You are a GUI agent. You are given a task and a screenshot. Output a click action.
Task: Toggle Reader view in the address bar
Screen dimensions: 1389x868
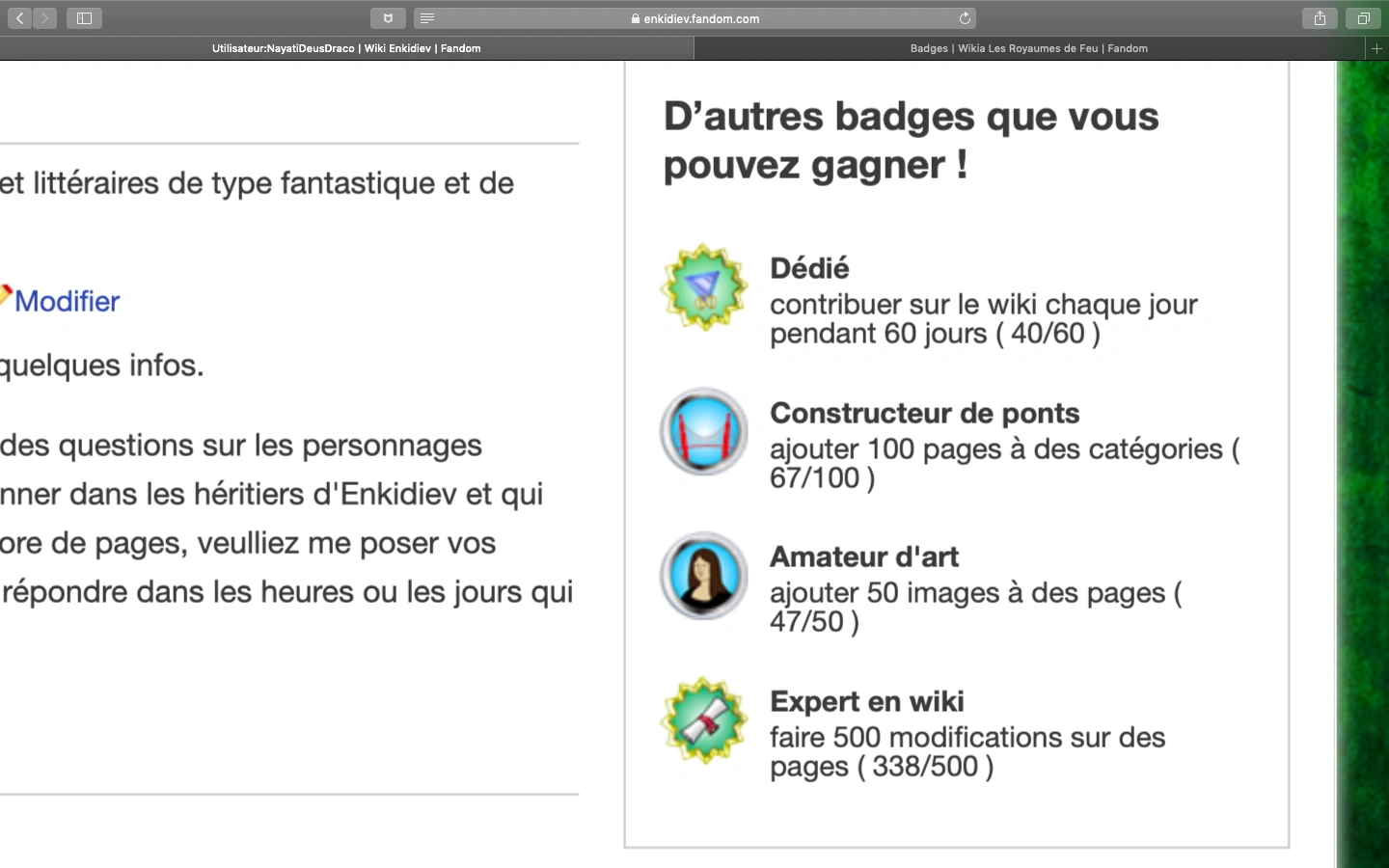point(427,18)
